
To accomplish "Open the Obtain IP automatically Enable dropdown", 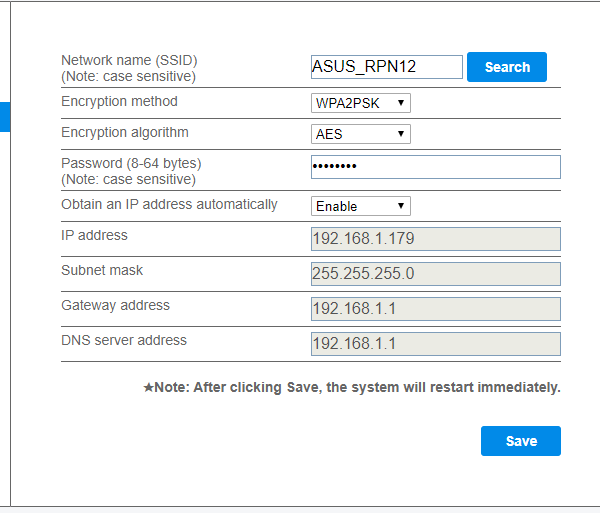I will tap(360, 206).
